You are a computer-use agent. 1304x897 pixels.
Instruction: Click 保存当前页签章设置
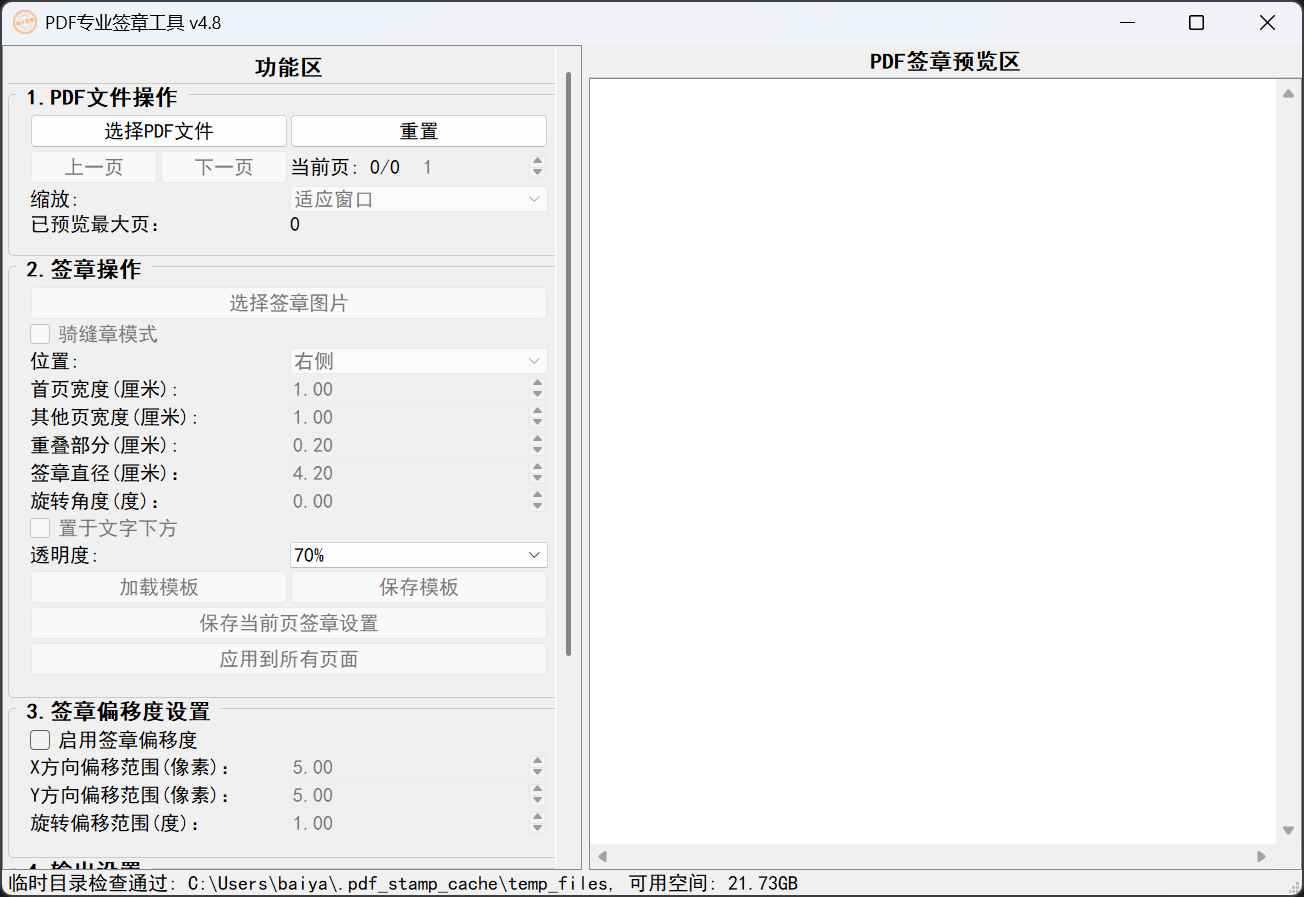(288, 623)
